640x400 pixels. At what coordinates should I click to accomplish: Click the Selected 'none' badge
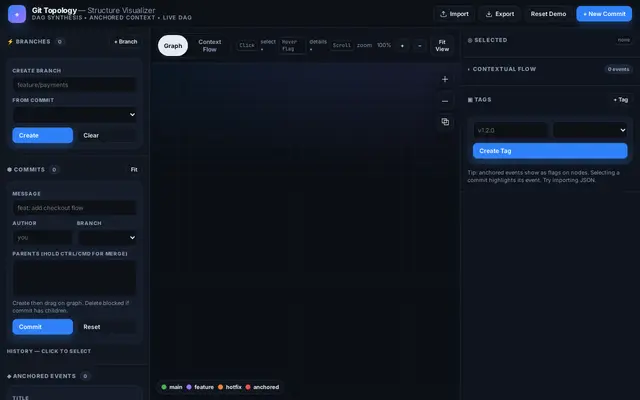pyautogui.click(x=623, y=40)
